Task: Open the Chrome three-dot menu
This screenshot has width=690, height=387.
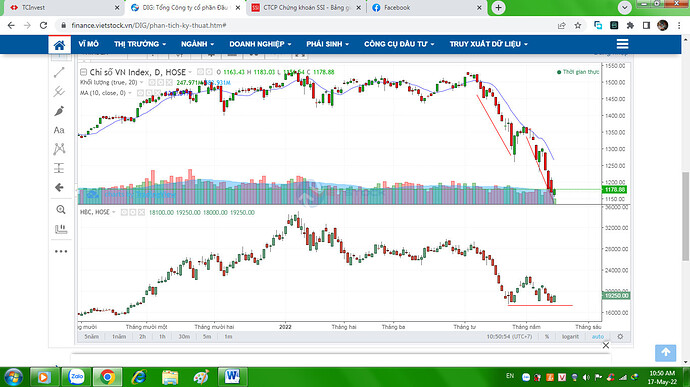Action: (679, 26)
